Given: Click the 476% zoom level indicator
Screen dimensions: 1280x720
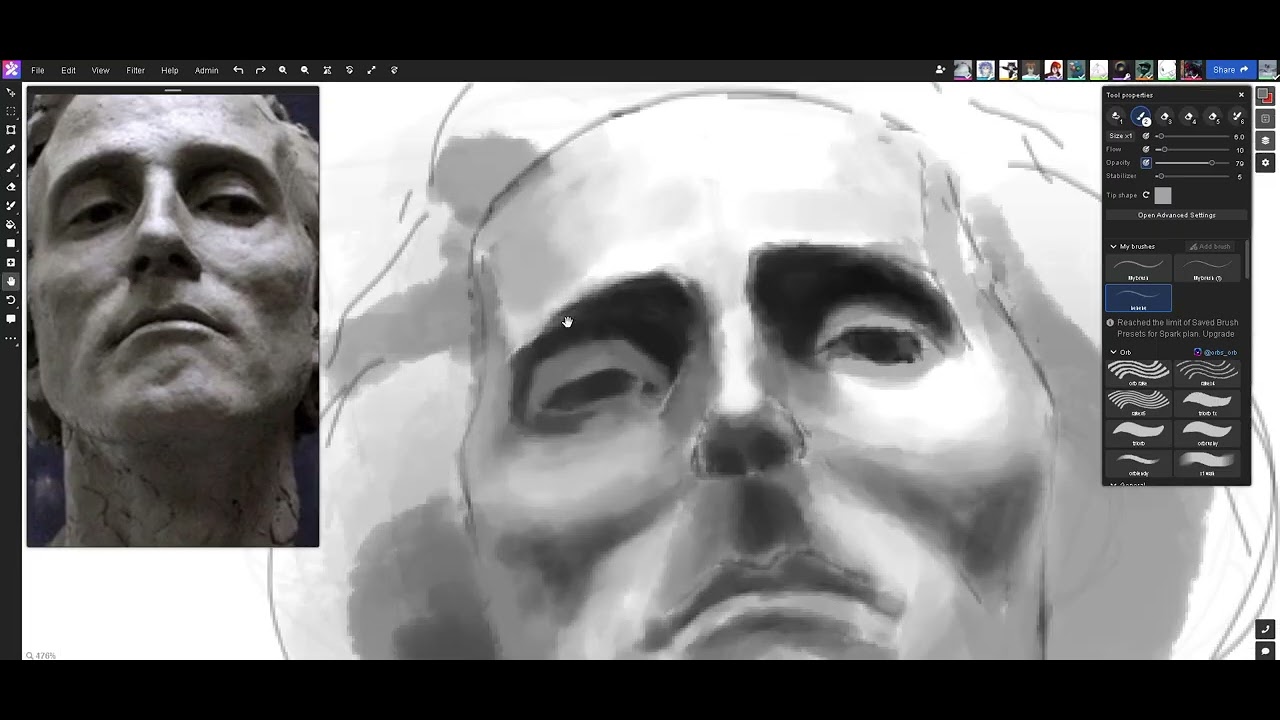Looking at the screenshot, I should tap(41, 656).
